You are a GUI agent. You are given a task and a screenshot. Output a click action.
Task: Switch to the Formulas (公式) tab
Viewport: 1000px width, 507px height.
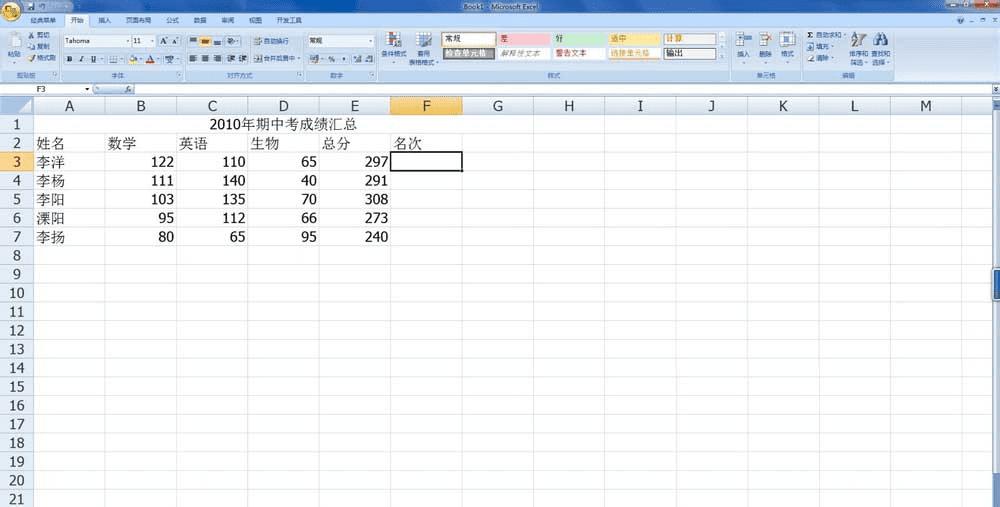(x=173, y=20)
